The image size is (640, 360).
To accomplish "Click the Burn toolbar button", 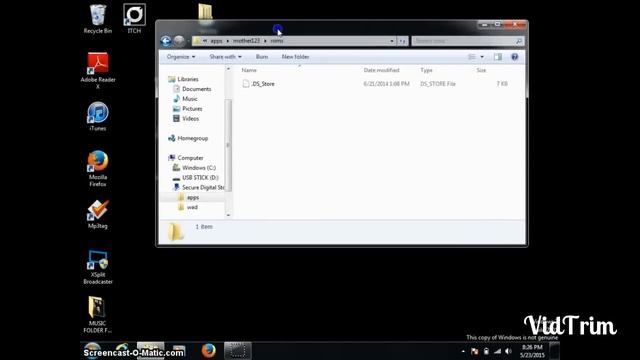I will coord(262,57).
